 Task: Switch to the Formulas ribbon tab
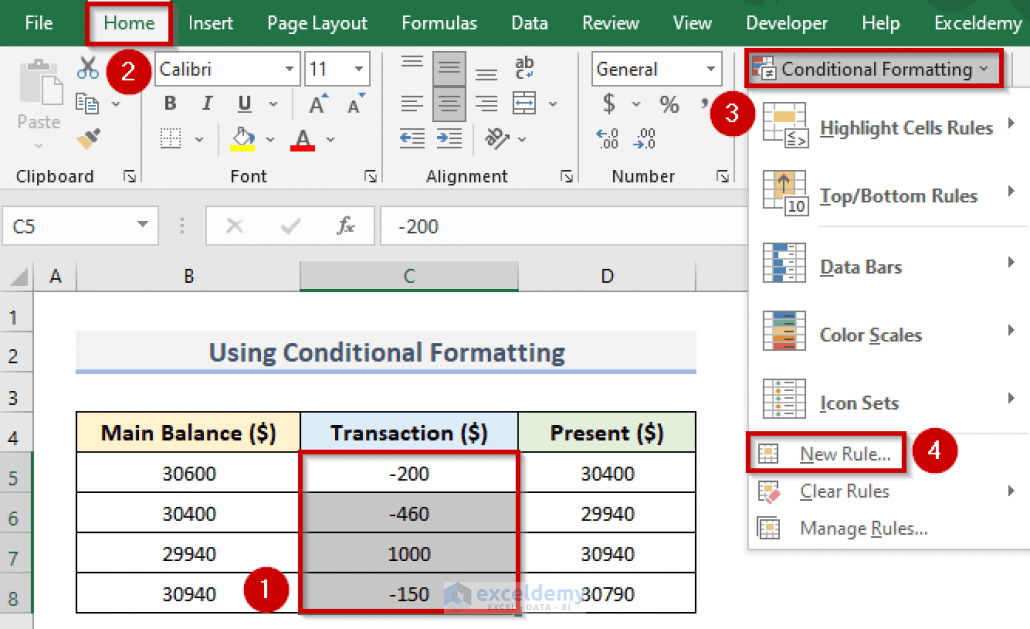tap(439, 22)
